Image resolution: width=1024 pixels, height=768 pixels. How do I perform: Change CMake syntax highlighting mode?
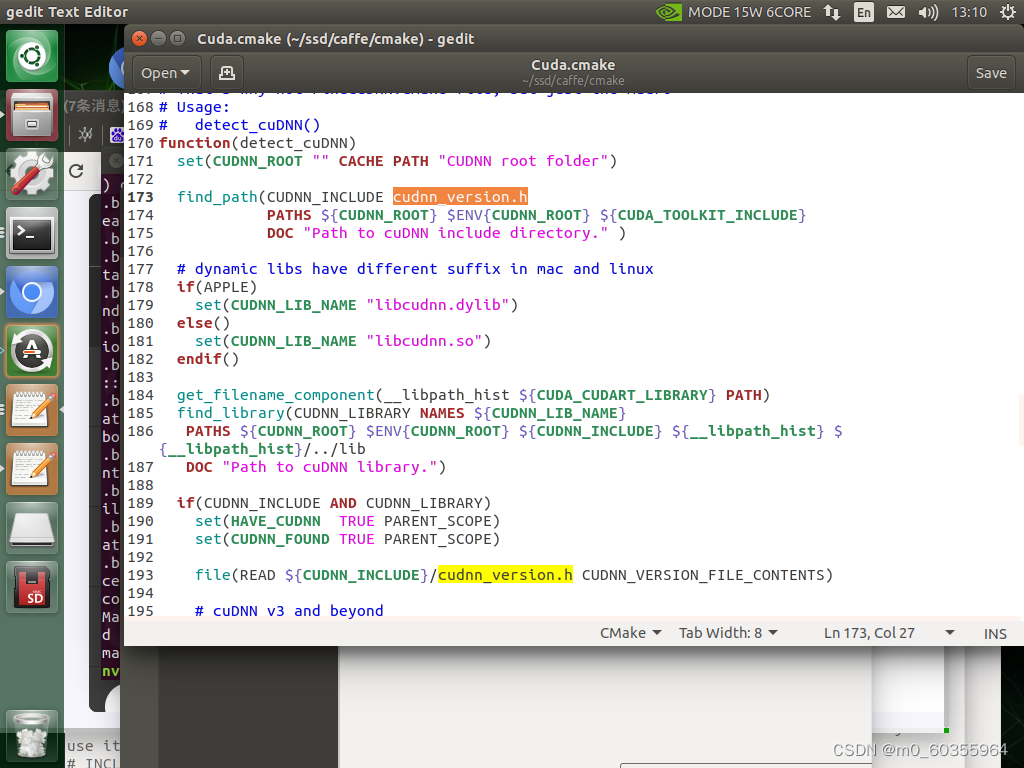630,633
